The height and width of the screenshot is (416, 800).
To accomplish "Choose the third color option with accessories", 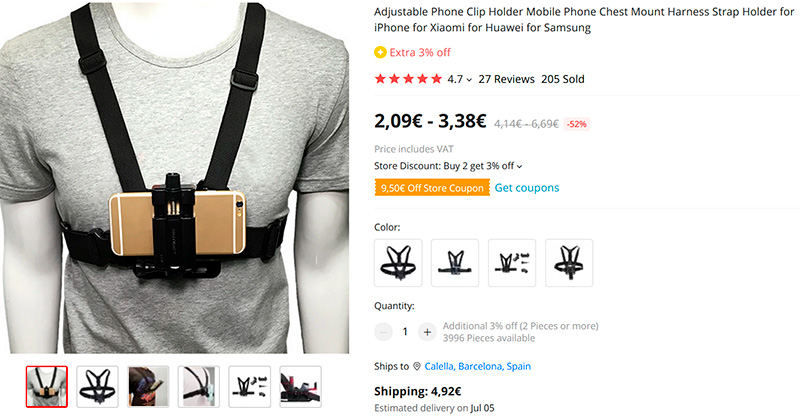I will pos(512,263).
